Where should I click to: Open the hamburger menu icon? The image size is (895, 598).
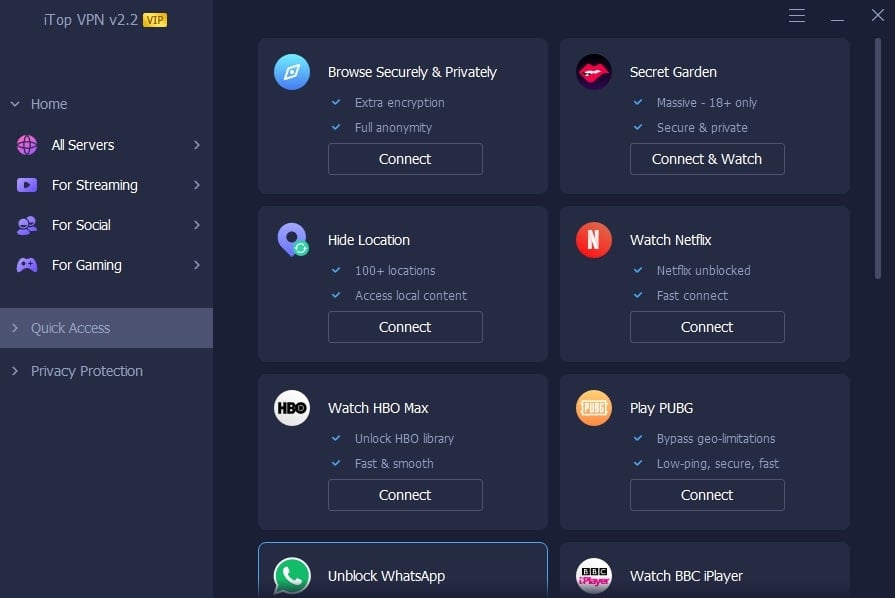click(797, 15)
